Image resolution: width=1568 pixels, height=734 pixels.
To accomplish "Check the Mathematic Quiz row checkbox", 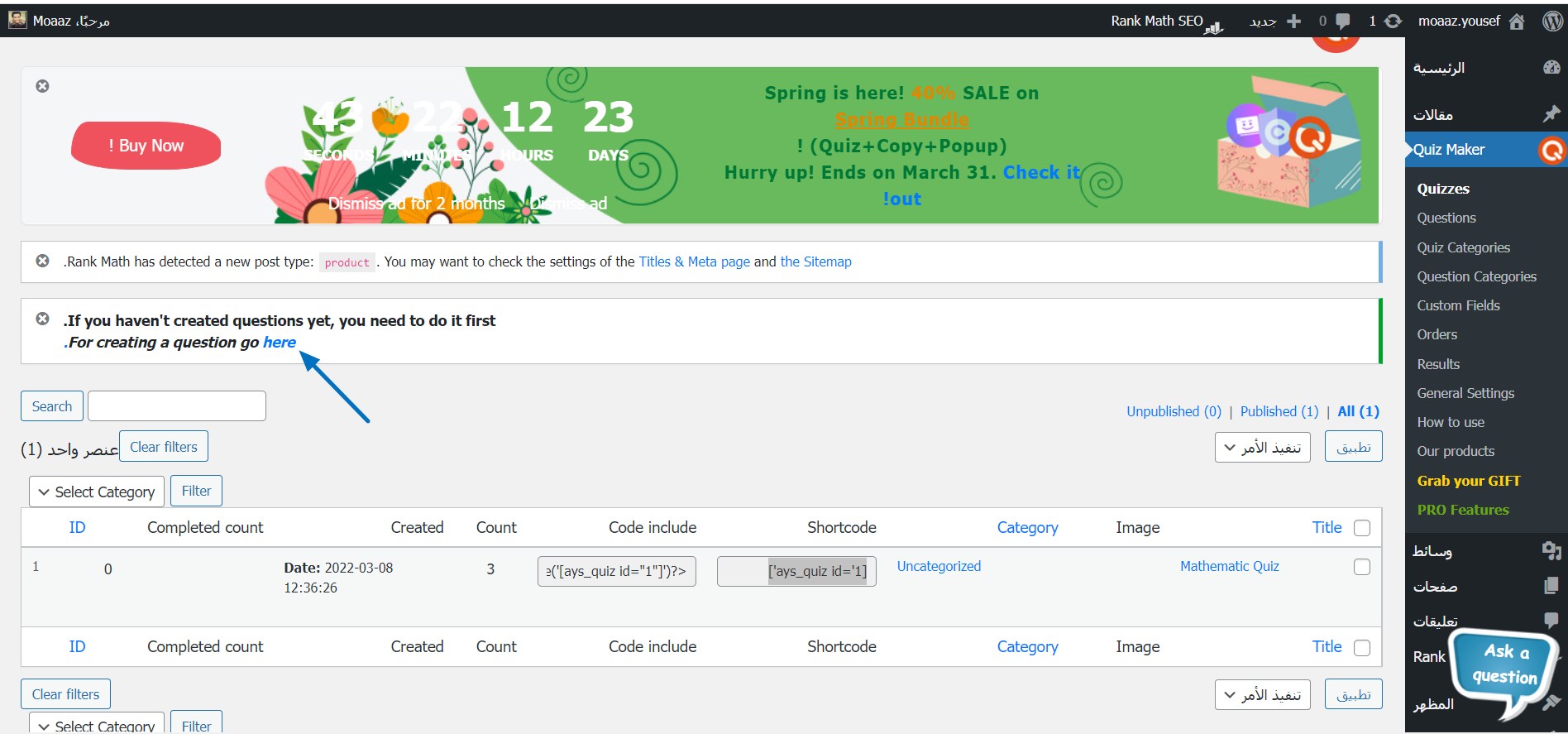I will (x=1362, y=567).
